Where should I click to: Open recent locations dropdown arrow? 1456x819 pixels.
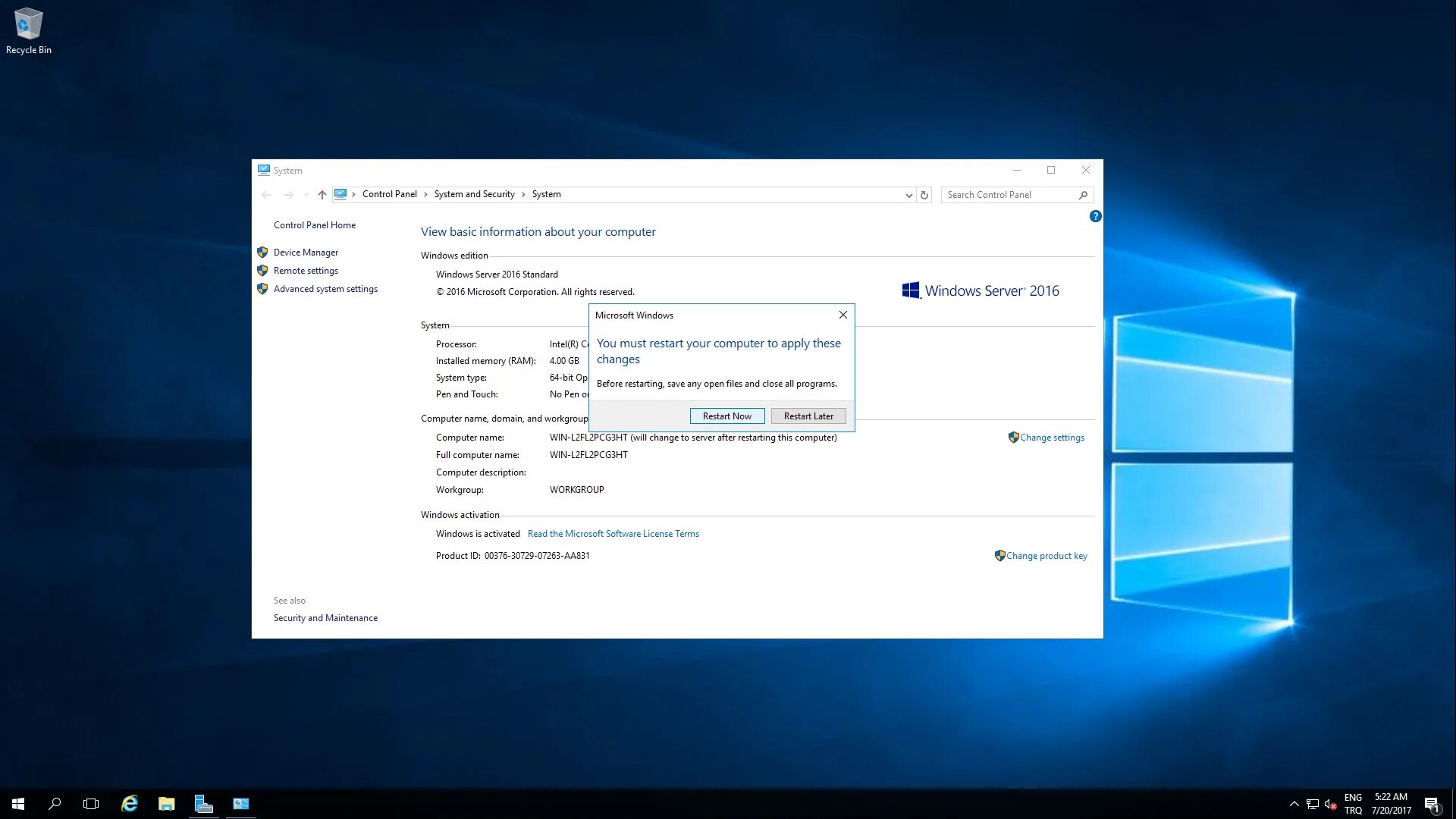(x=306, y=195)
